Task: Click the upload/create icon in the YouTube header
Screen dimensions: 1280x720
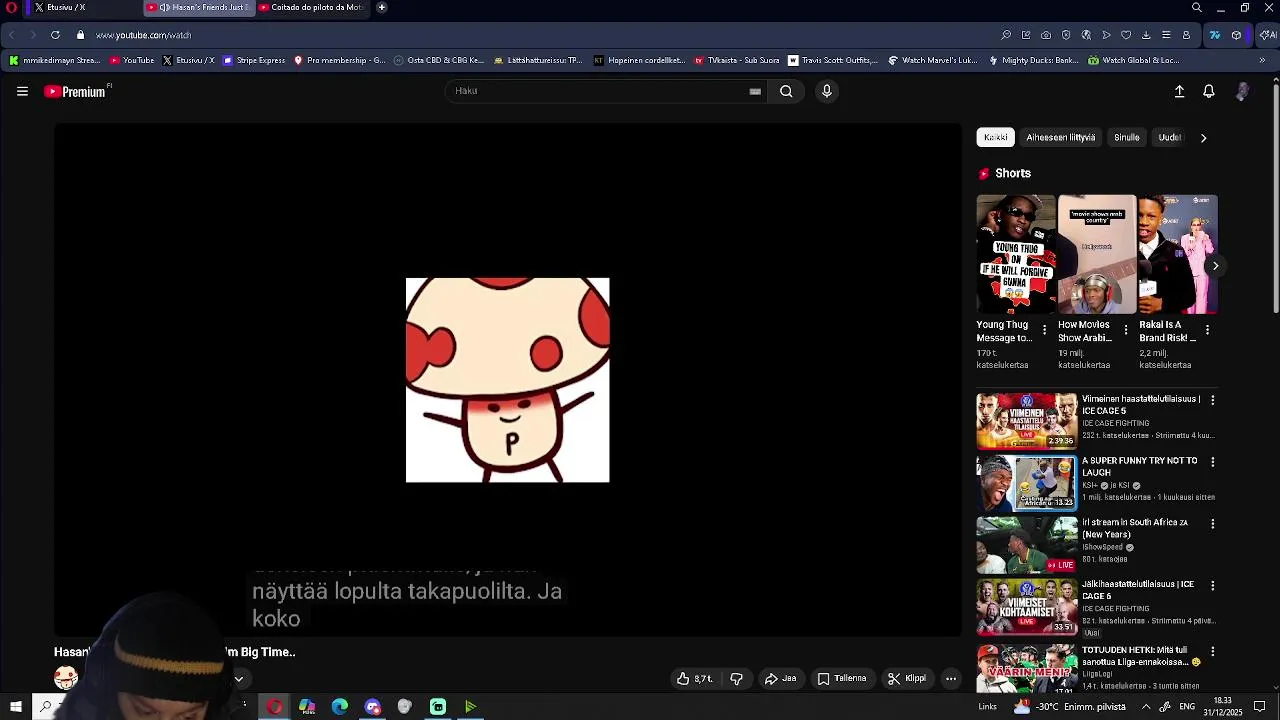Action: point(1179,91)
